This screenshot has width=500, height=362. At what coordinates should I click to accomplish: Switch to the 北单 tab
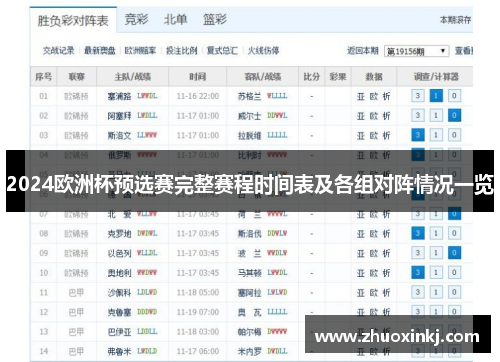pyautogui.click(x=175, y=19)
